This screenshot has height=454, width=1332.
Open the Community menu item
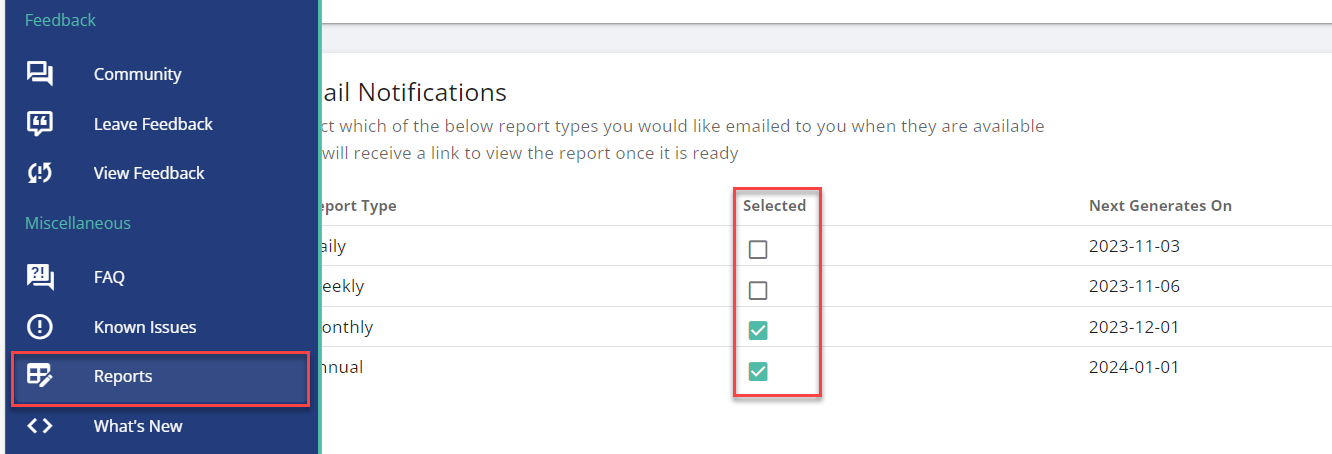[160, 74]
